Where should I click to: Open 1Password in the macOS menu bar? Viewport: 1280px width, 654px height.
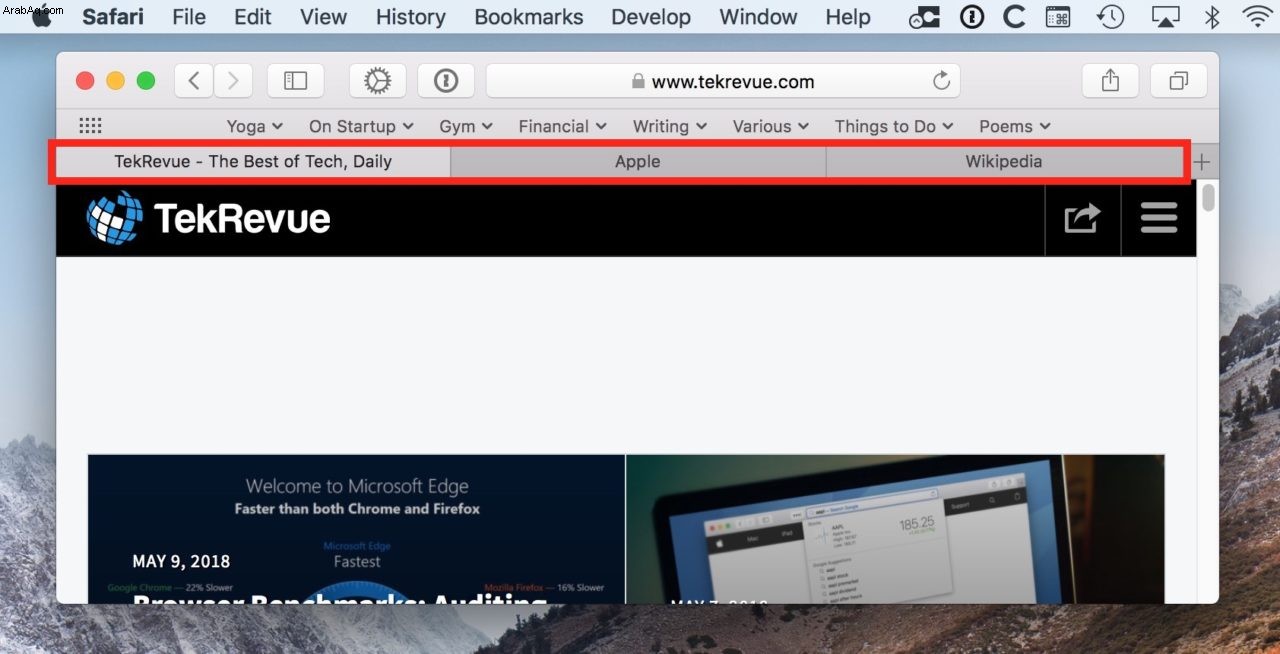(x=972, y=17)
